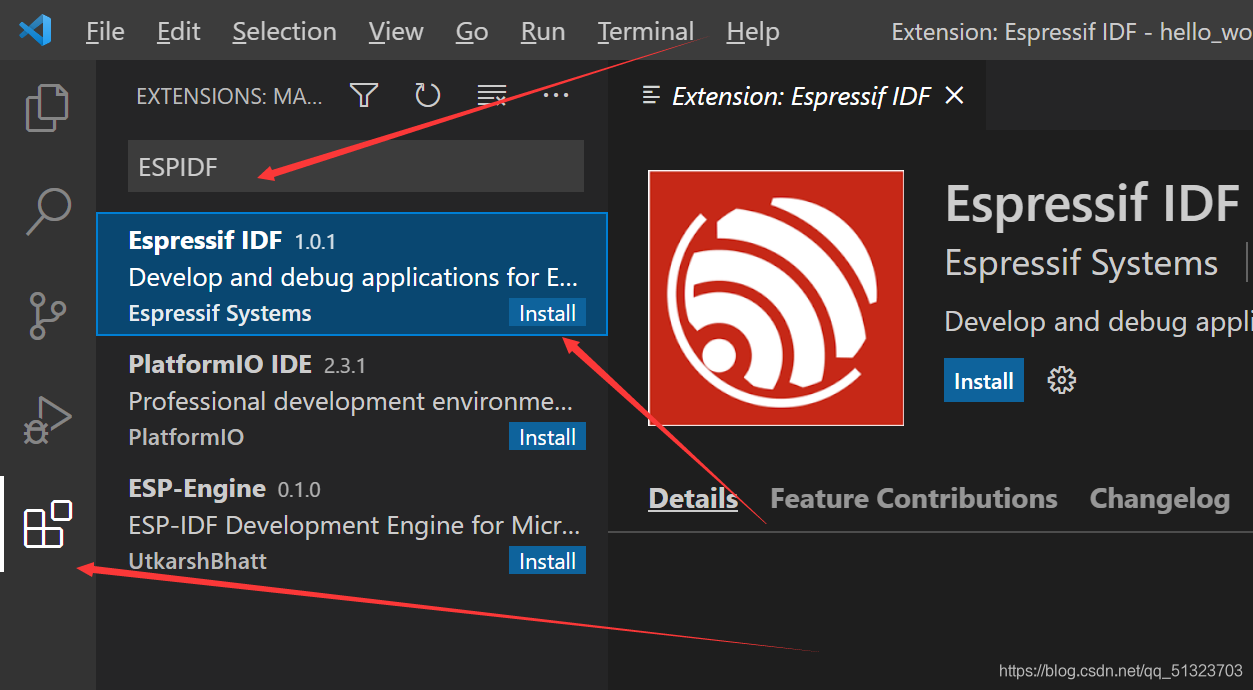Click the VS Code logo icon
Screen dimensions: 1253x690
(35, 31)
